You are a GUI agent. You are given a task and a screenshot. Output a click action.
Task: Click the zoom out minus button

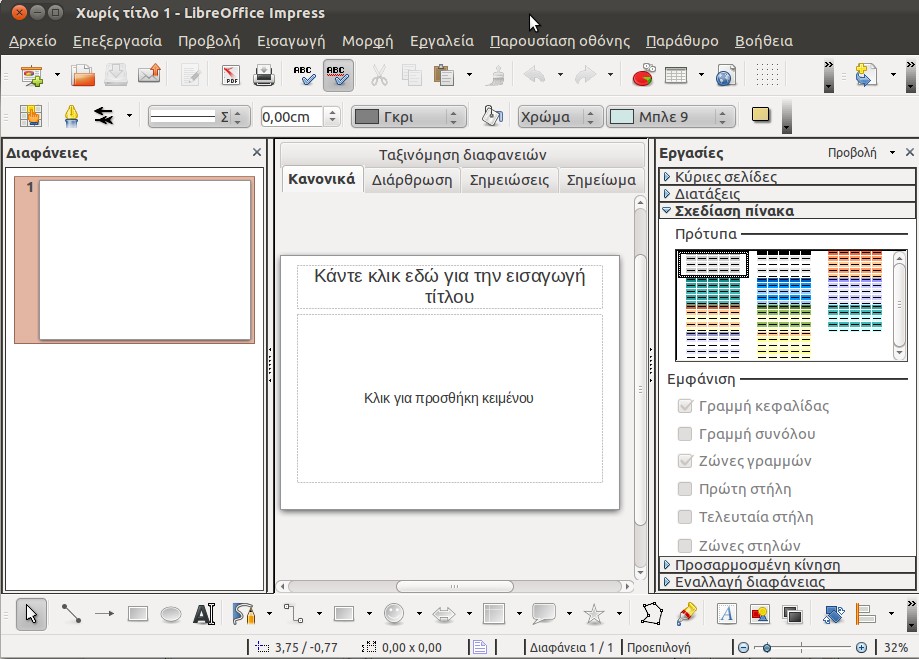pos(743,647)
